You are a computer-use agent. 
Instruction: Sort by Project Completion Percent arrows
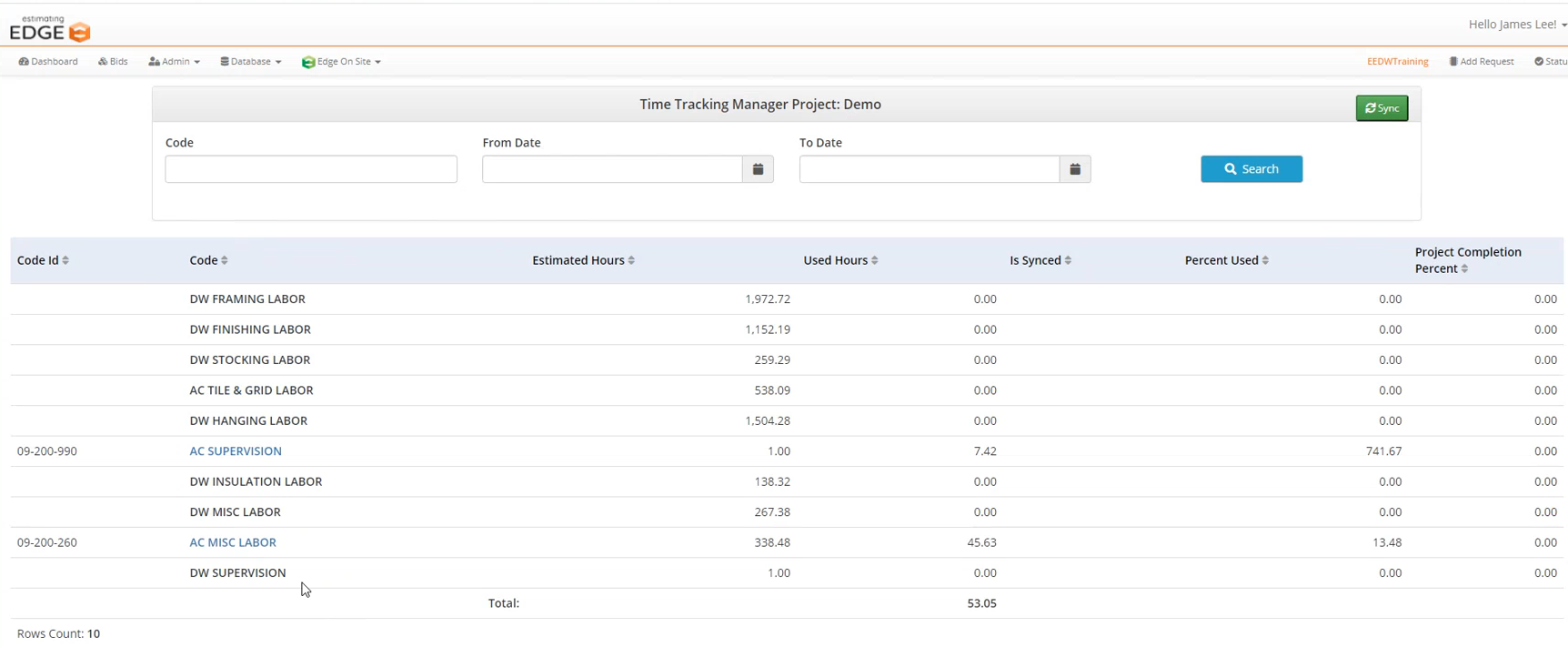(1464, 269)
